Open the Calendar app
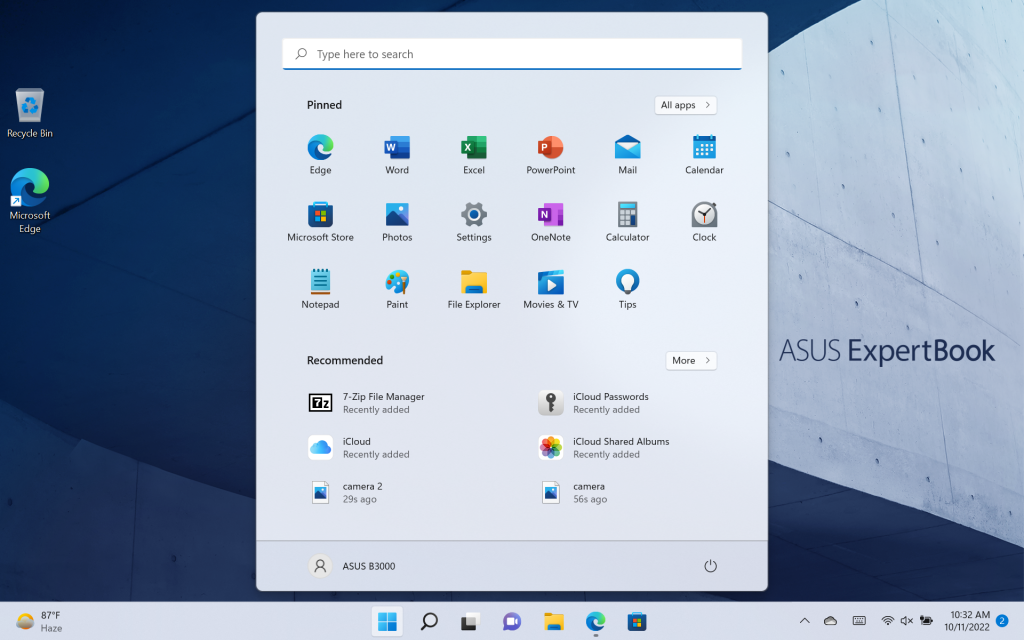This screenshot has height=640, width=1024. pyautogui.click(x=704, y=155)
